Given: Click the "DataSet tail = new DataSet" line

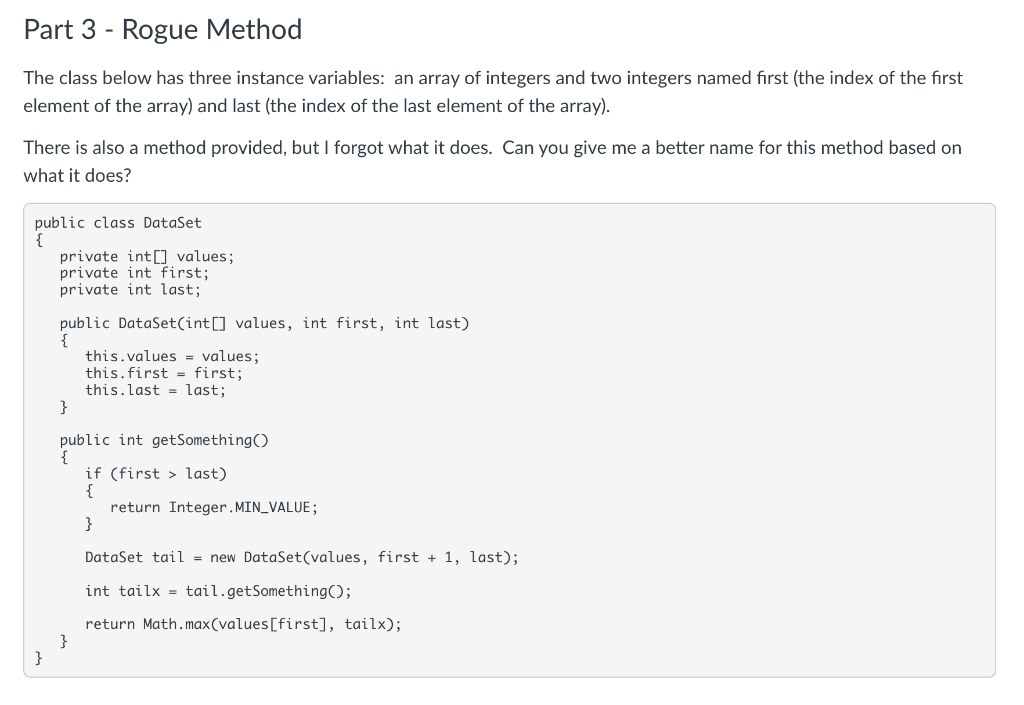Looking at the screenshot, I should (x=302, y=557).
